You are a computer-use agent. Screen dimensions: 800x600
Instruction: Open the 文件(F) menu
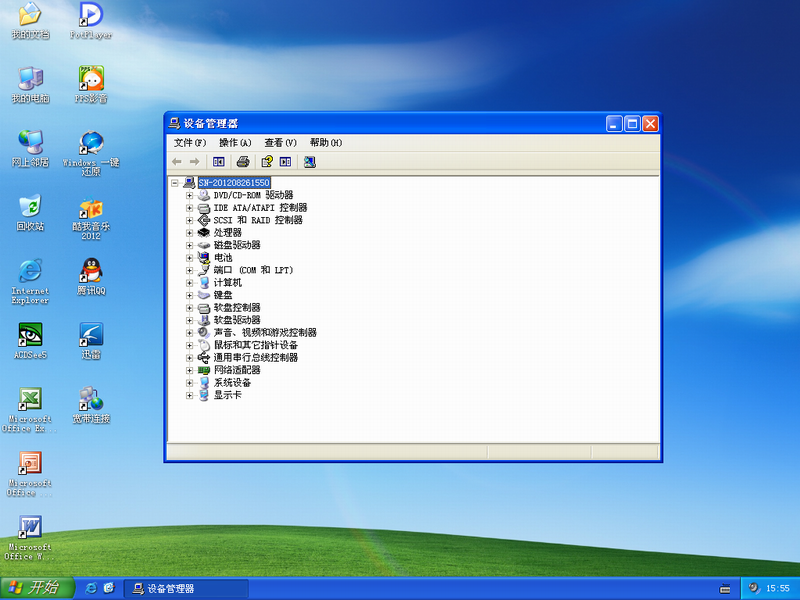190,143
